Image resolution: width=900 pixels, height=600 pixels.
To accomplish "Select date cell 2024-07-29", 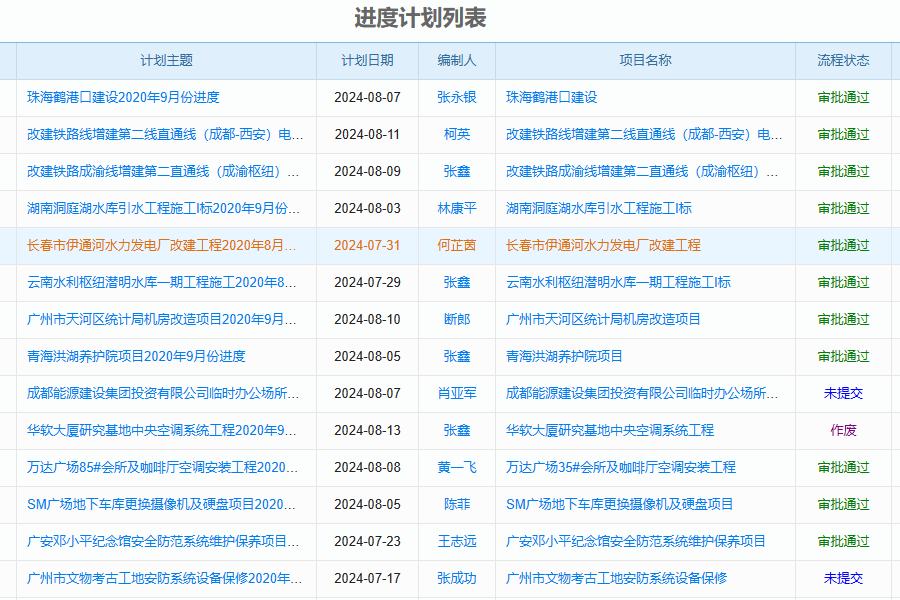I will tap(367, 282).
